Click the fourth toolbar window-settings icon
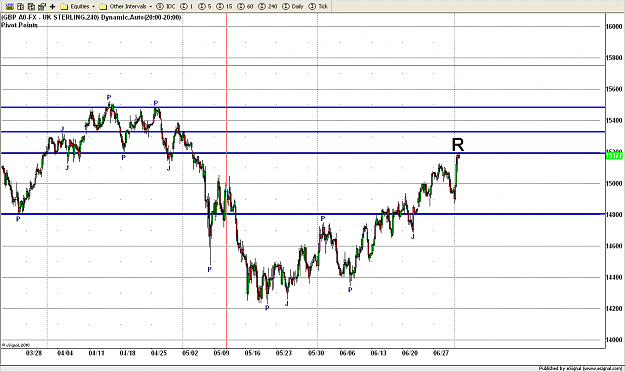Viewport: 625px width, 372px height. tap(41, 6)
